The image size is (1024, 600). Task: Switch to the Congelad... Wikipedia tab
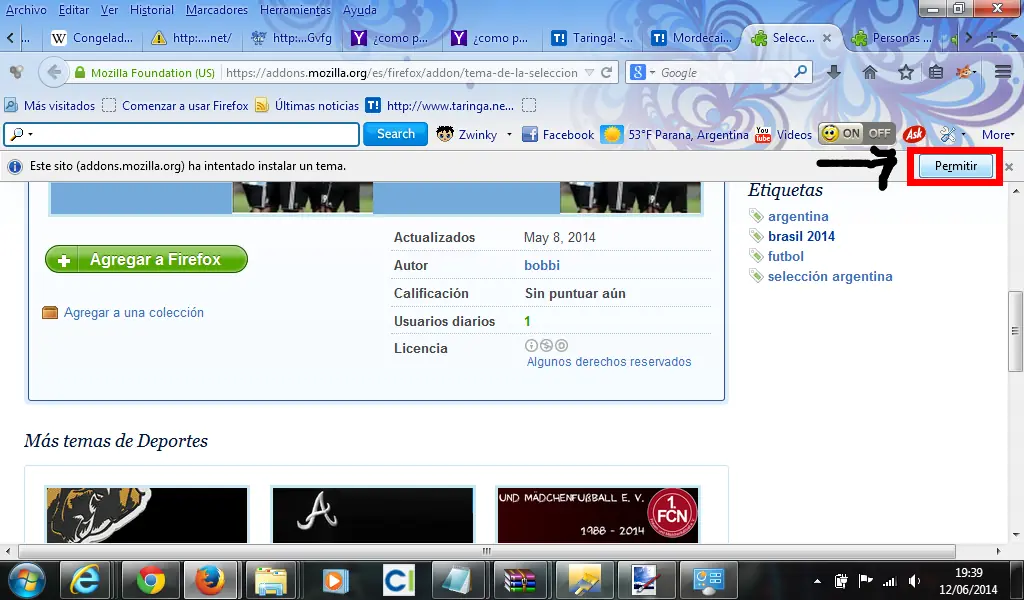(x=93, y=38)
